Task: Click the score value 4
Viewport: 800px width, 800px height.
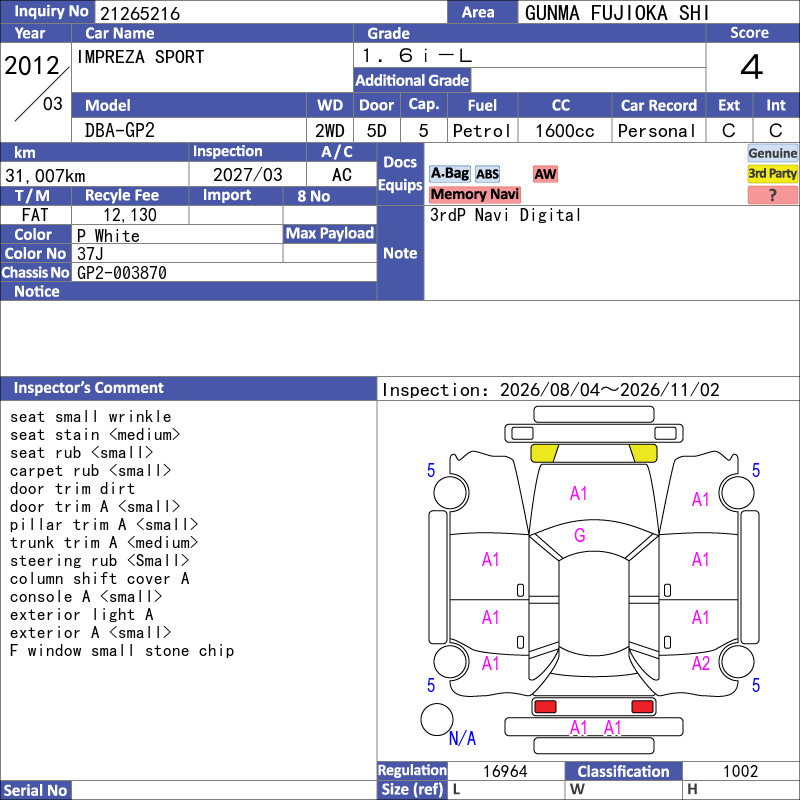Action: (752, 67)
